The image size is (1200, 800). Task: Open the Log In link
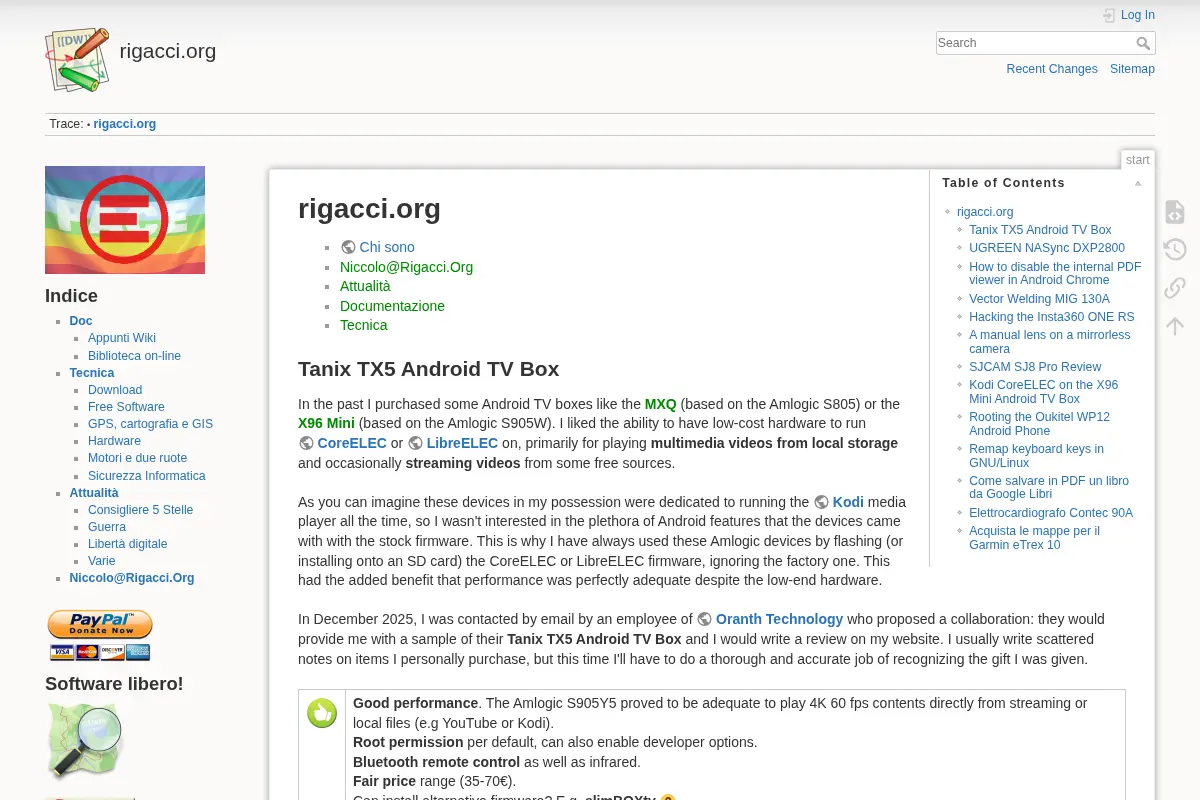[x=1138, y=15]
